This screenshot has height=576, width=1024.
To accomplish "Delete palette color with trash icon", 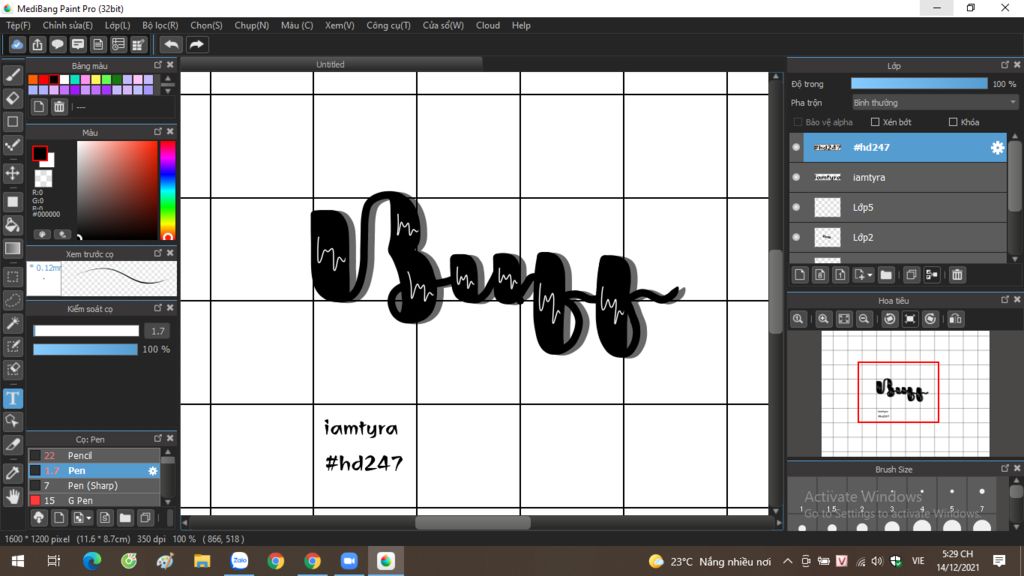I will coord(59,107).
